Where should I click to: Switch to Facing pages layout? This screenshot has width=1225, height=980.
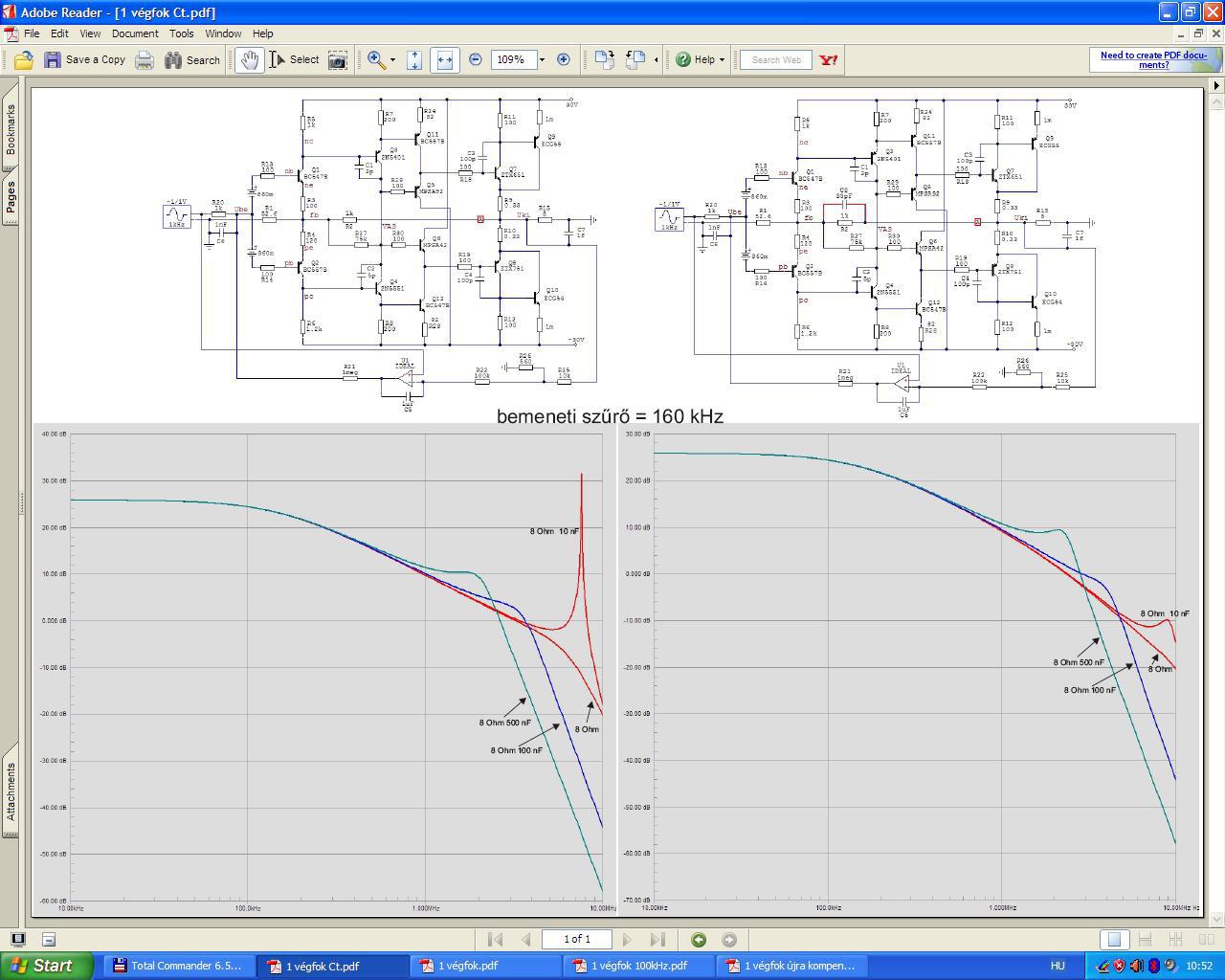[x=1206, y=940]
